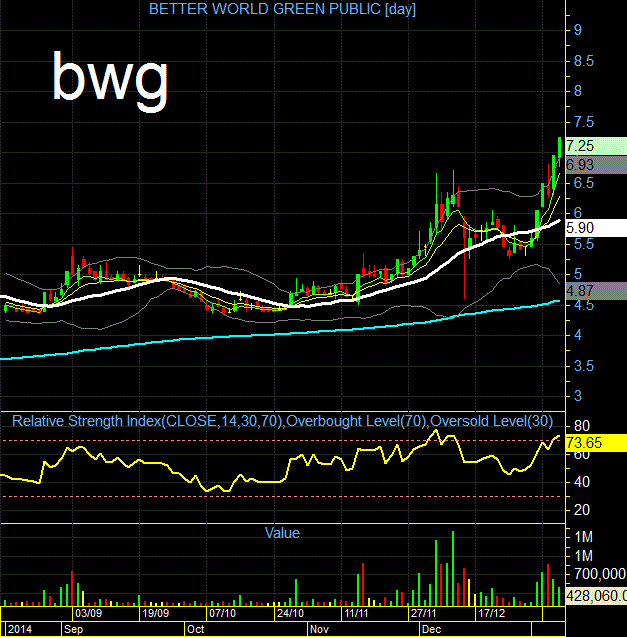Click the 17/12 date marker
The image size is (627, 637).
(x=491, y=613)
